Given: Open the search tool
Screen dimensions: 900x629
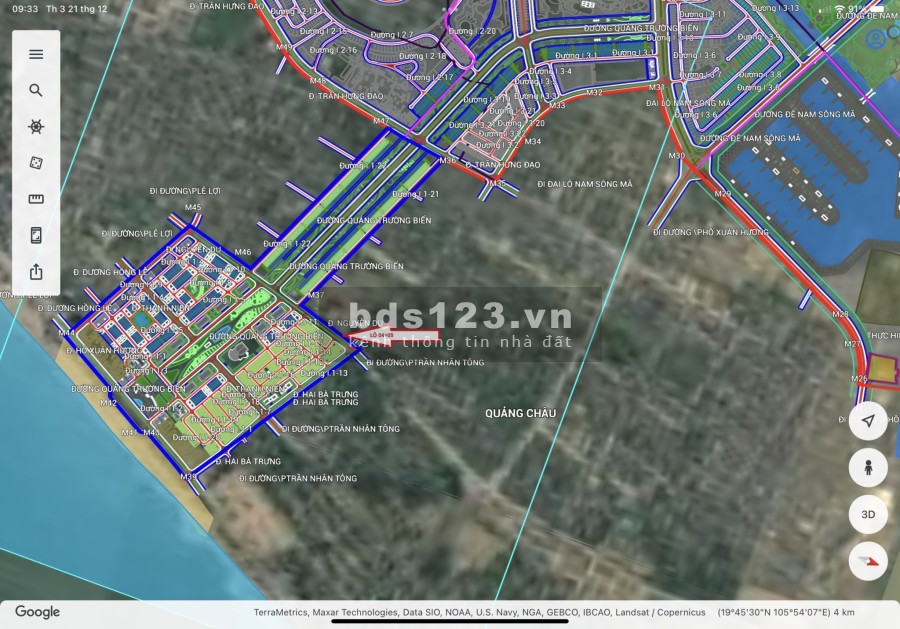Looking at the screenshot, I should pyautogui.click(x=36, y=90).
